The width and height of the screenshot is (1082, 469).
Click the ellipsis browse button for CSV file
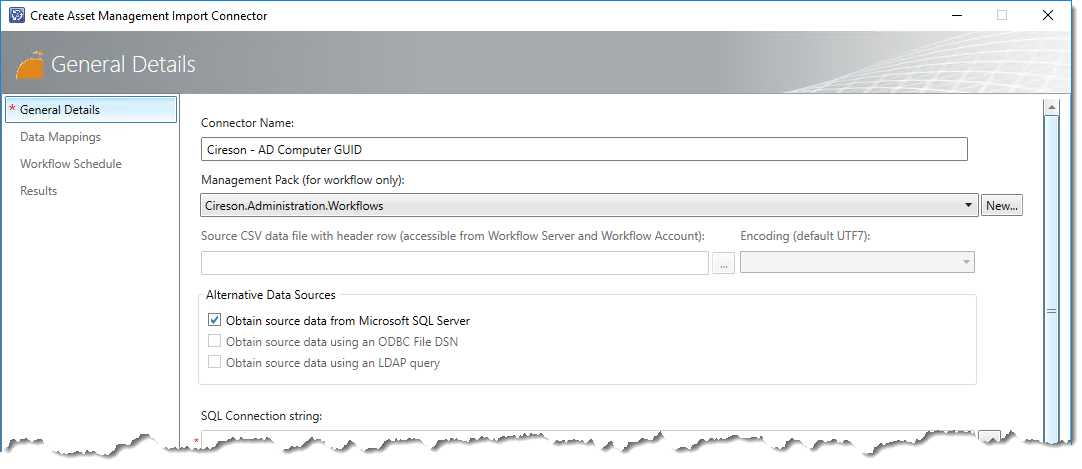point(723,263)
